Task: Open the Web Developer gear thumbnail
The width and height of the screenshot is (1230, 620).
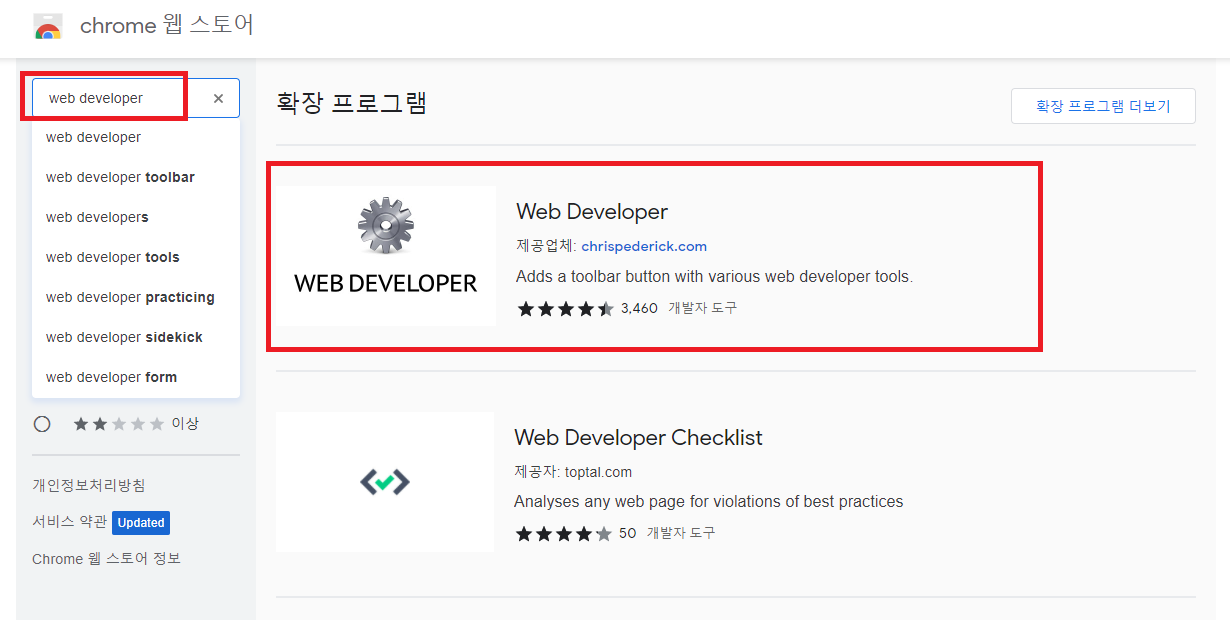Action: pos(386,256)
